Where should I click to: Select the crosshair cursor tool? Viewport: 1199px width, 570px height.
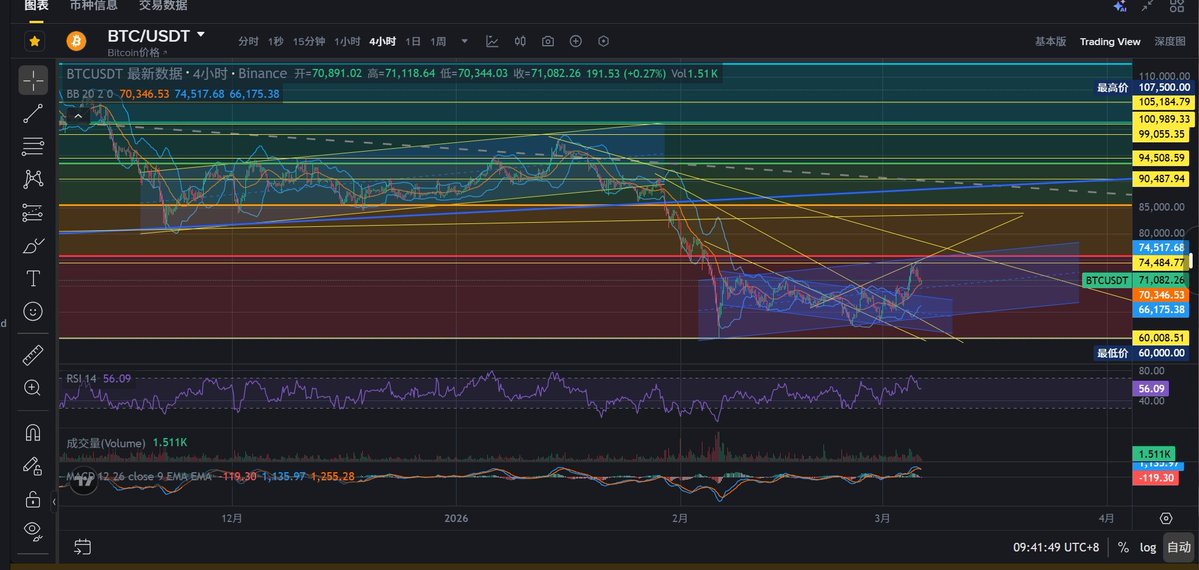pos(33,80)
